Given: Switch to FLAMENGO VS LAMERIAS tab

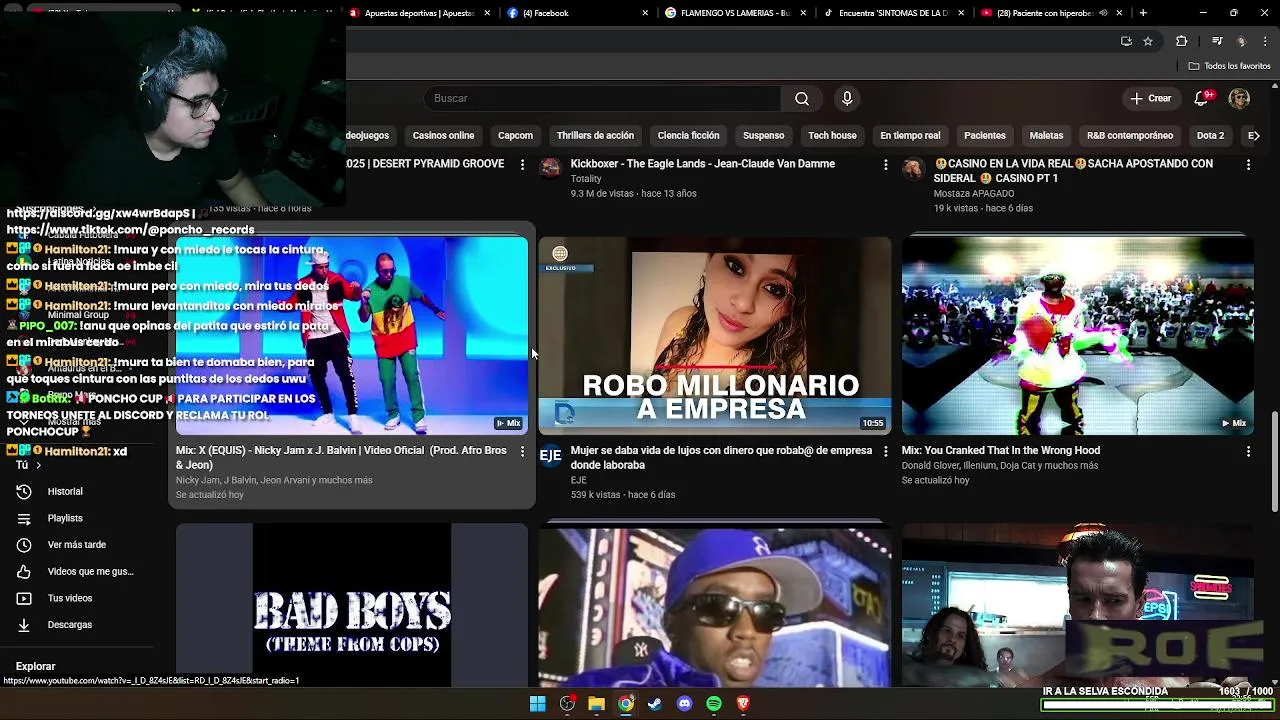Looking at the screenshot, I should point(735,13).
